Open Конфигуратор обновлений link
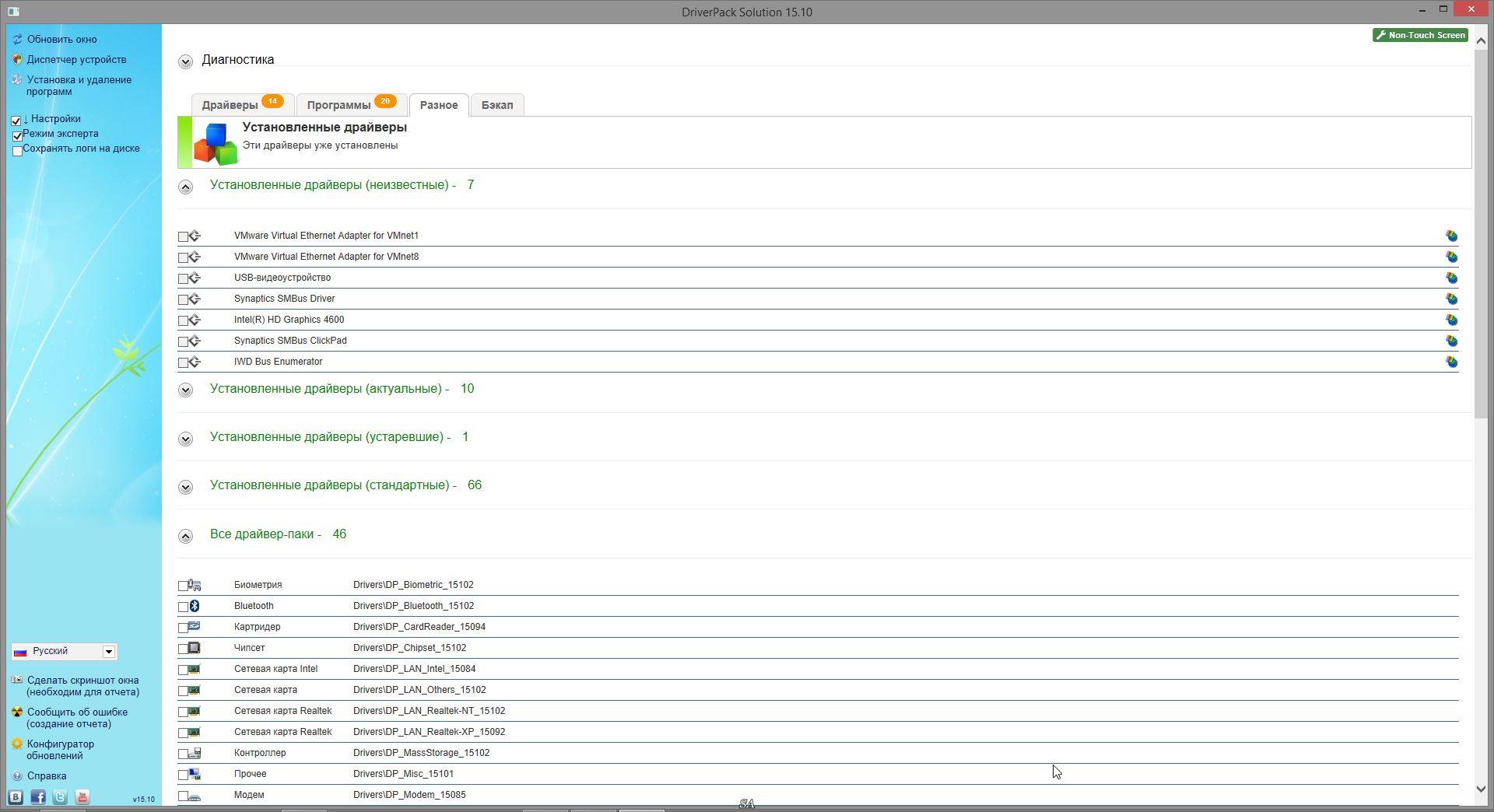The height and width of the screenshot is (812, 1494). 60,750
